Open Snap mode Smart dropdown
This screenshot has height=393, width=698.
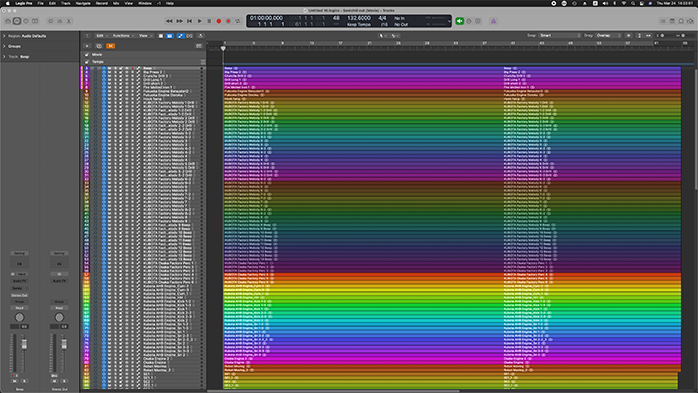pyautogui.click(x=560, y=36)
